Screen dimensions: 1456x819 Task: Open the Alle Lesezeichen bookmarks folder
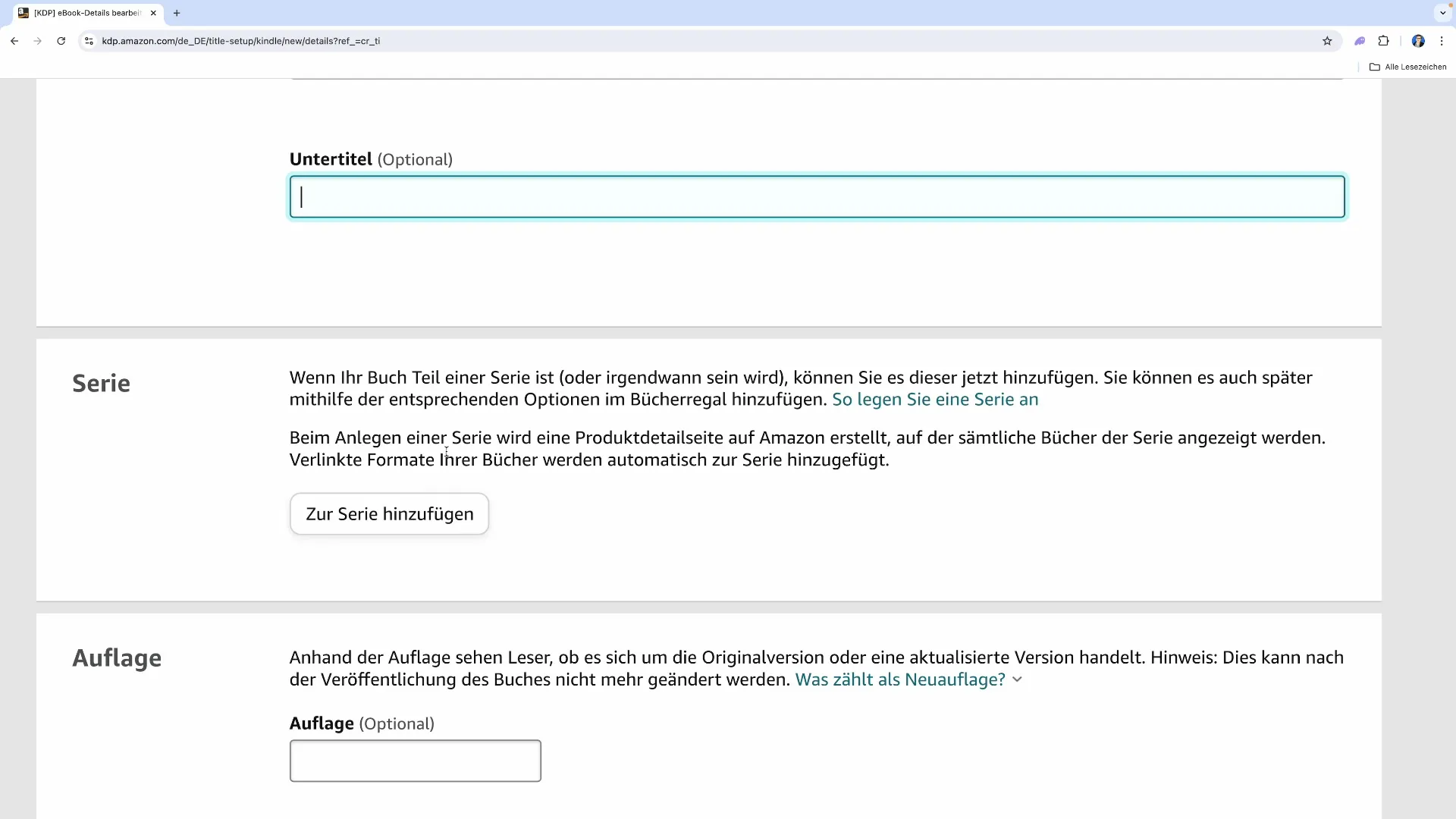pos(1408,67)
